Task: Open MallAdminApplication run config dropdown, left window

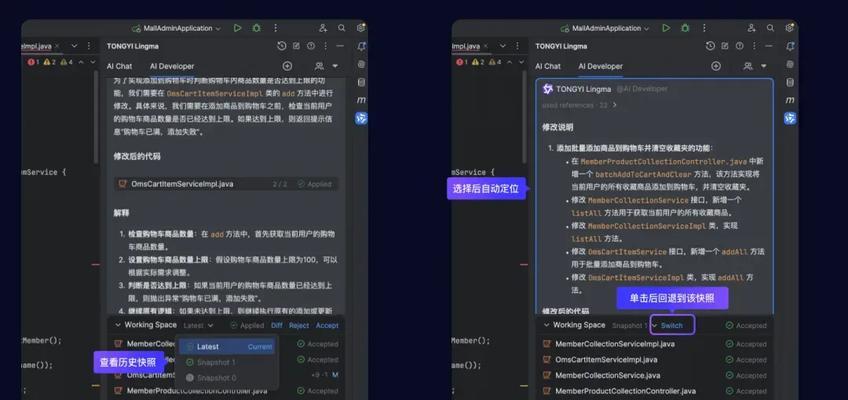Action: pyautogui.click(x=218, y=28)
